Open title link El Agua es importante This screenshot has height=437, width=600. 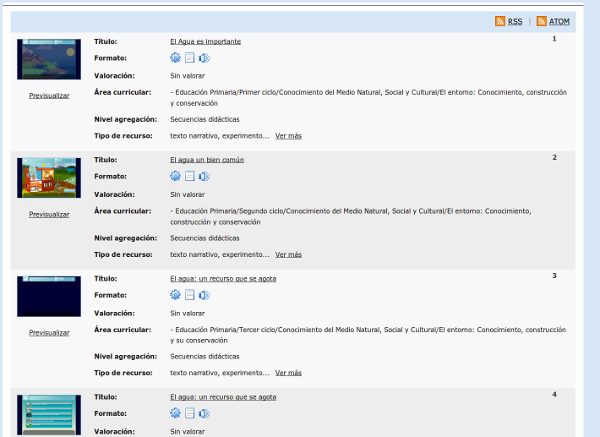[x=205, y=41]
